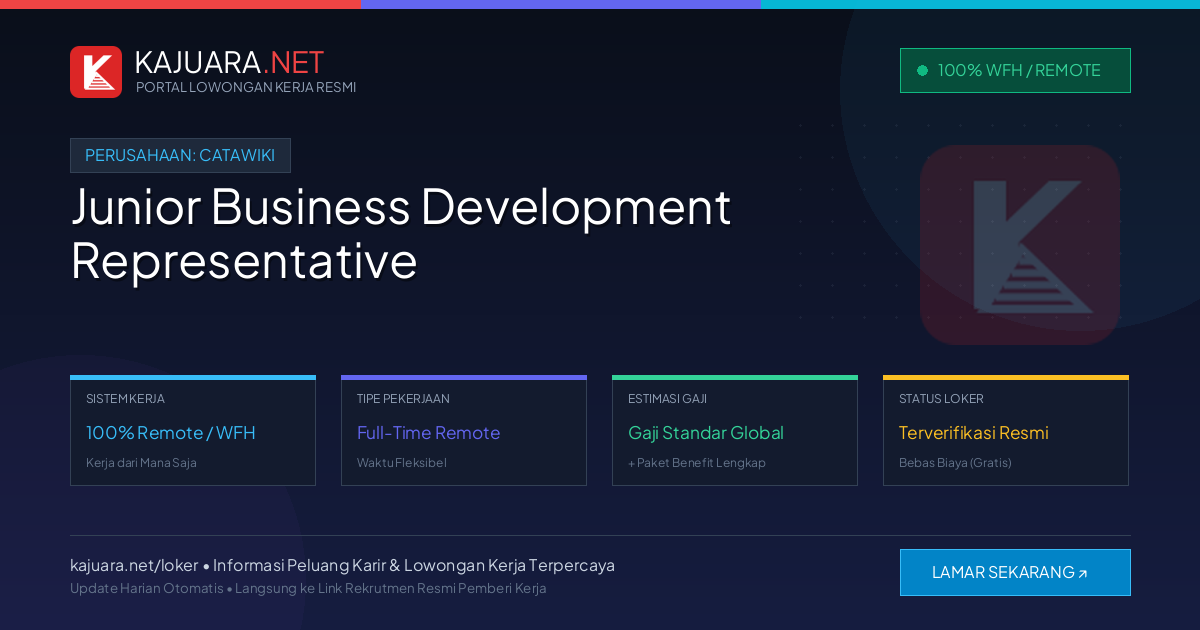Click the Junior Business Development Representative title
Viewport: 1200px width, 630px height.
tap(401, 233)
